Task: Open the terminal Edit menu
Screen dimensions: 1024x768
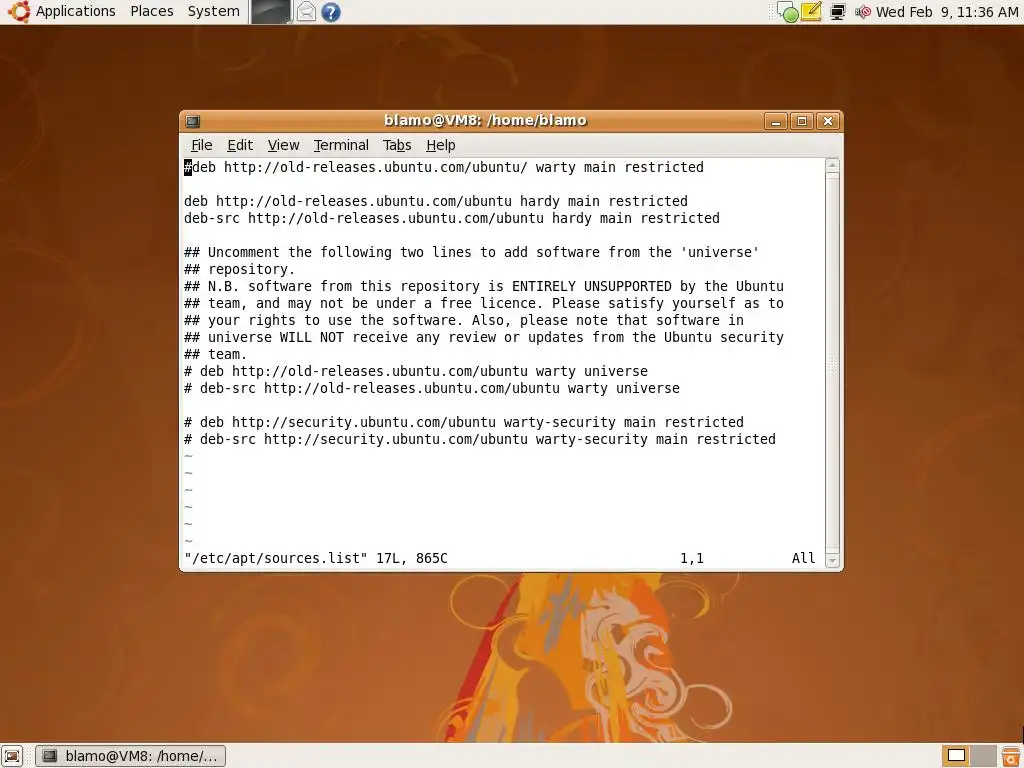Action: coord(240,145)
